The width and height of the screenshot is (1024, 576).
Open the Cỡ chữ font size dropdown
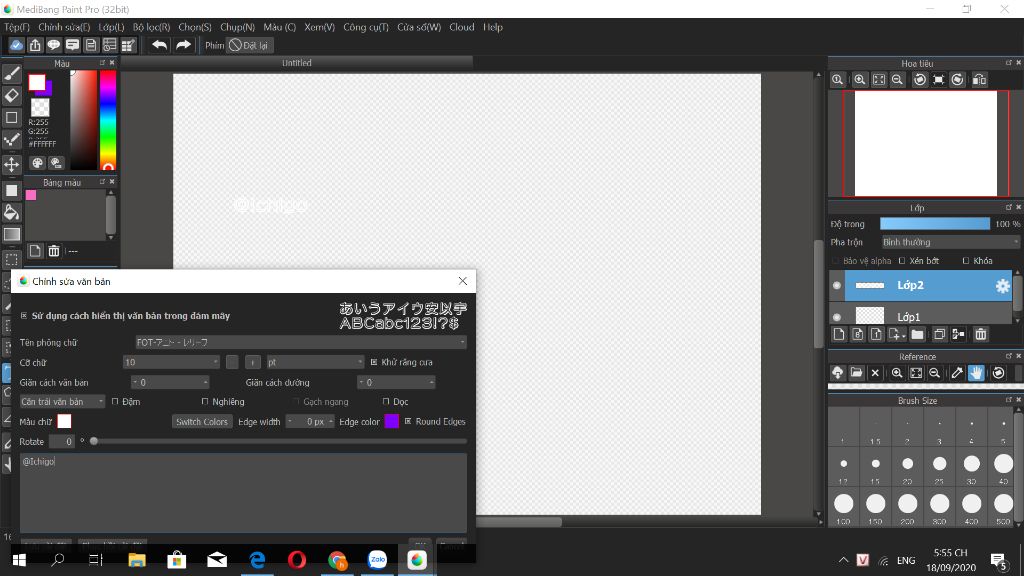point(171,362)
